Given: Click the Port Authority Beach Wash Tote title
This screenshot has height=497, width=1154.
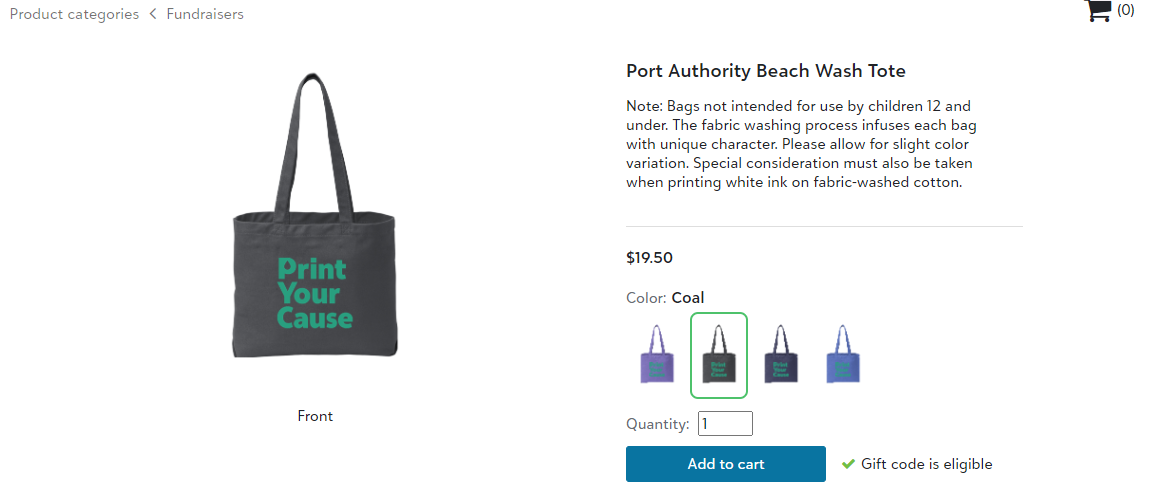Looking at the screenshot, I should [x=765, y=71].
